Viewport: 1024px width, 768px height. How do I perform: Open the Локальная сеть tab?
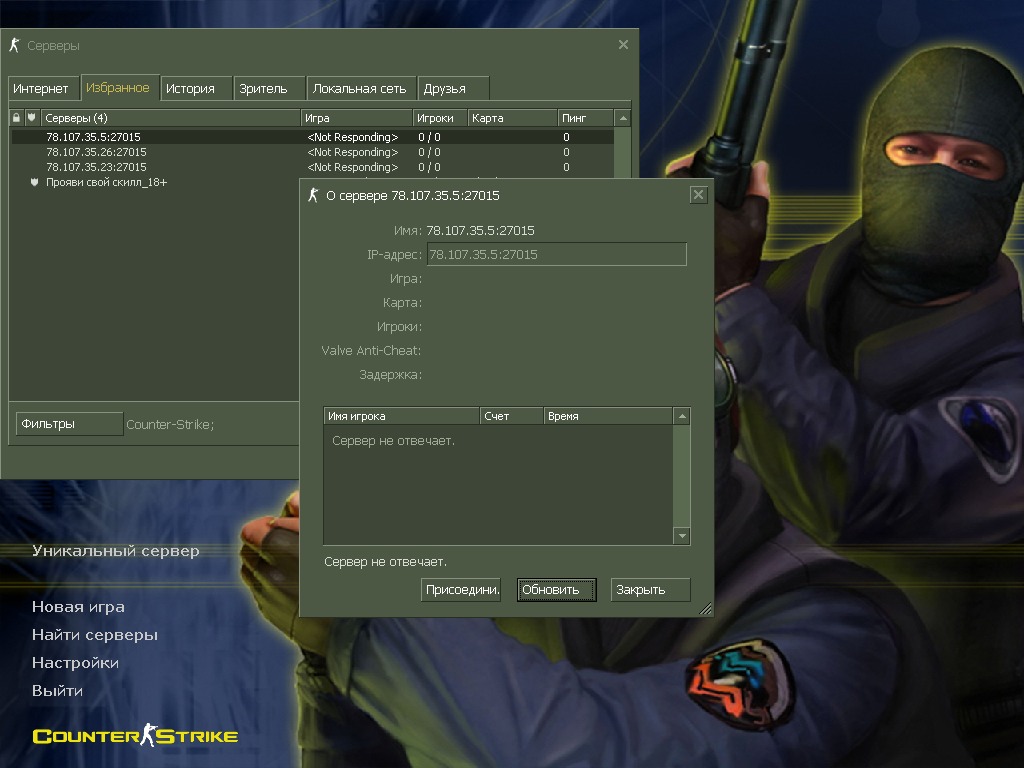click(359, 88)
